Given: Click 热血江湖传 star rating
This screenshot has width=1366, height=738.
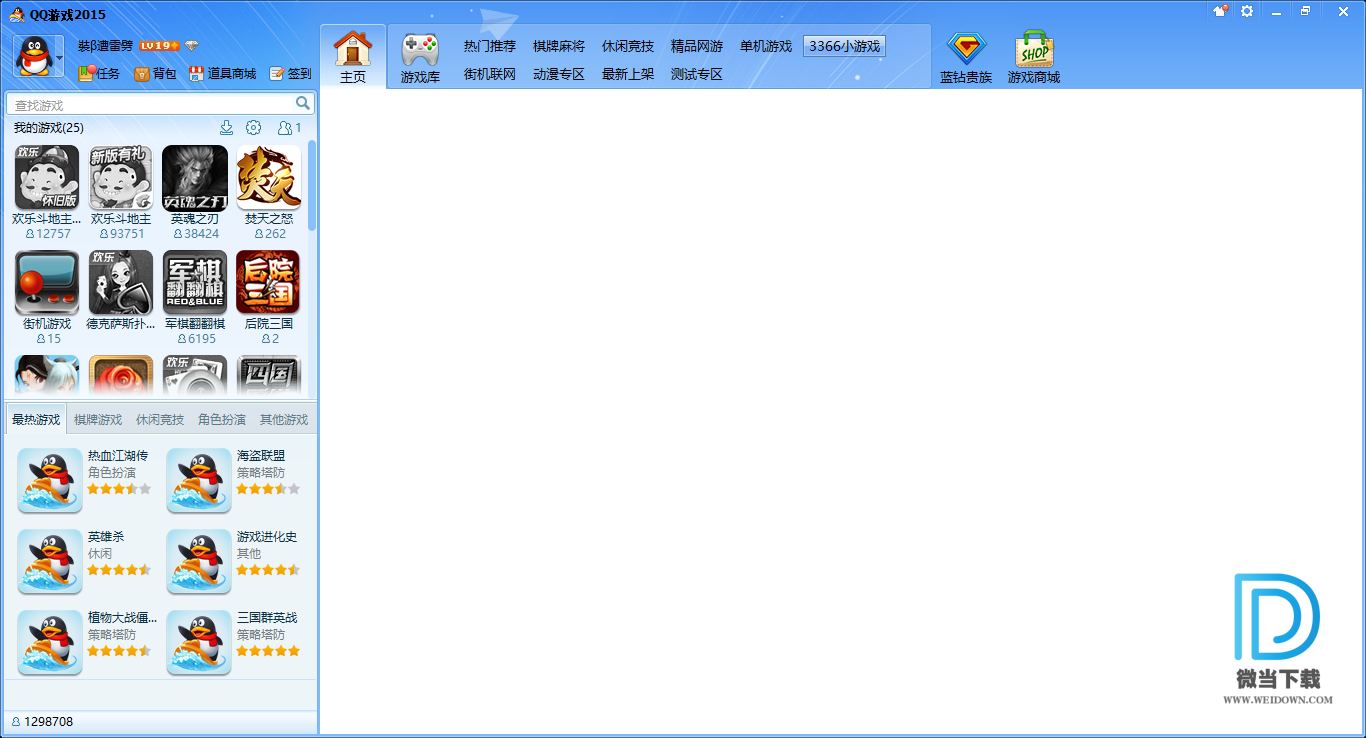Looking at the screenshot, I should (119, 489).
